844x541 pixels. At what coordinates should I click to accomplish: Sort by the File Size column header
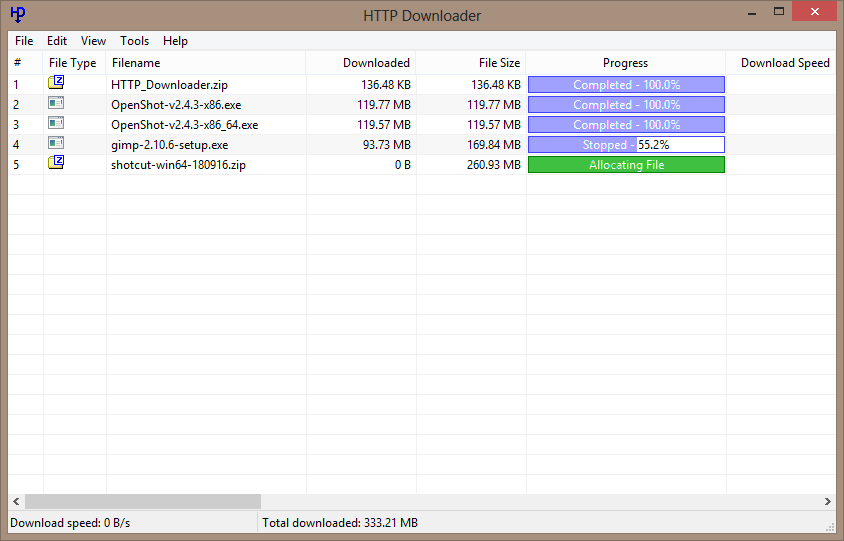pos(471,63)
